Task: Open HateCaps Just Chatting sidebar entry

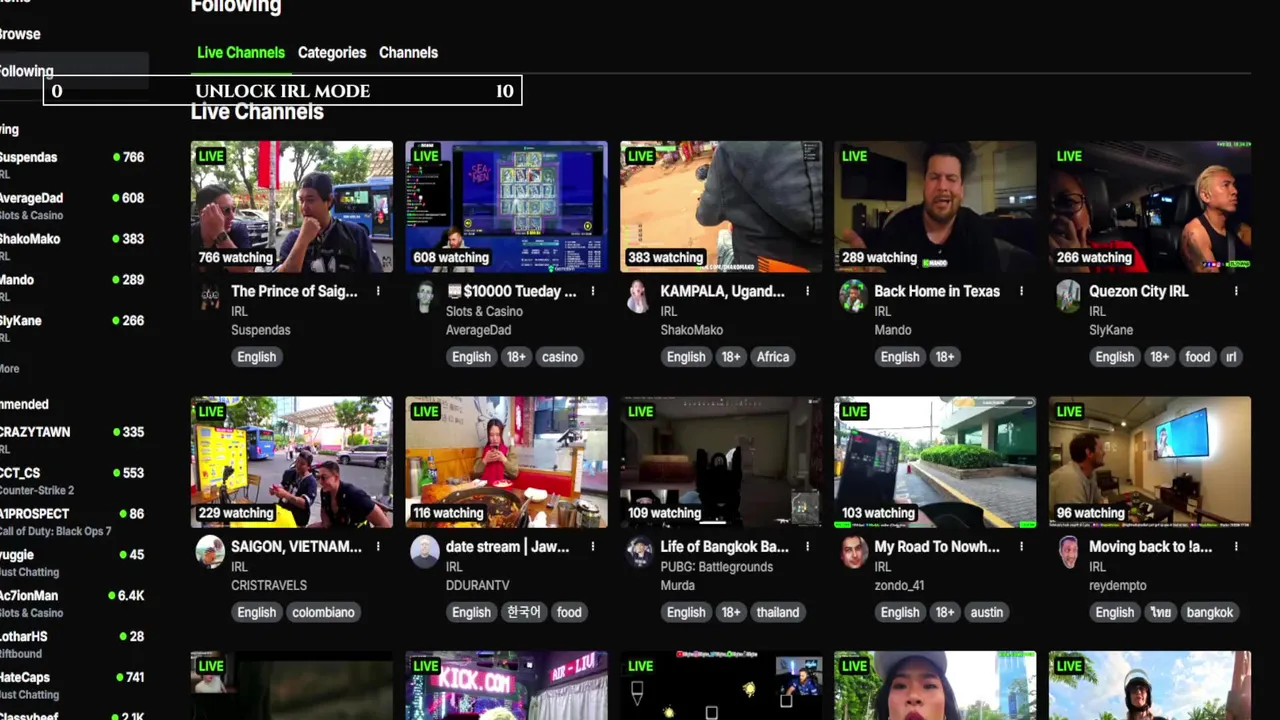Action: point(72,685)
